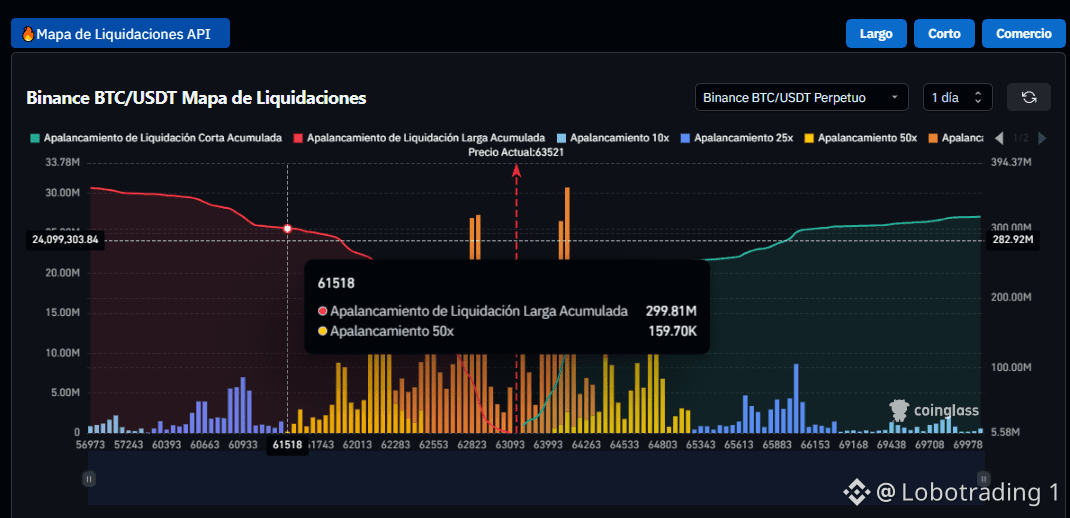
Task: Click the 56973 x-axis tick label
Action: tap(92, 444)
